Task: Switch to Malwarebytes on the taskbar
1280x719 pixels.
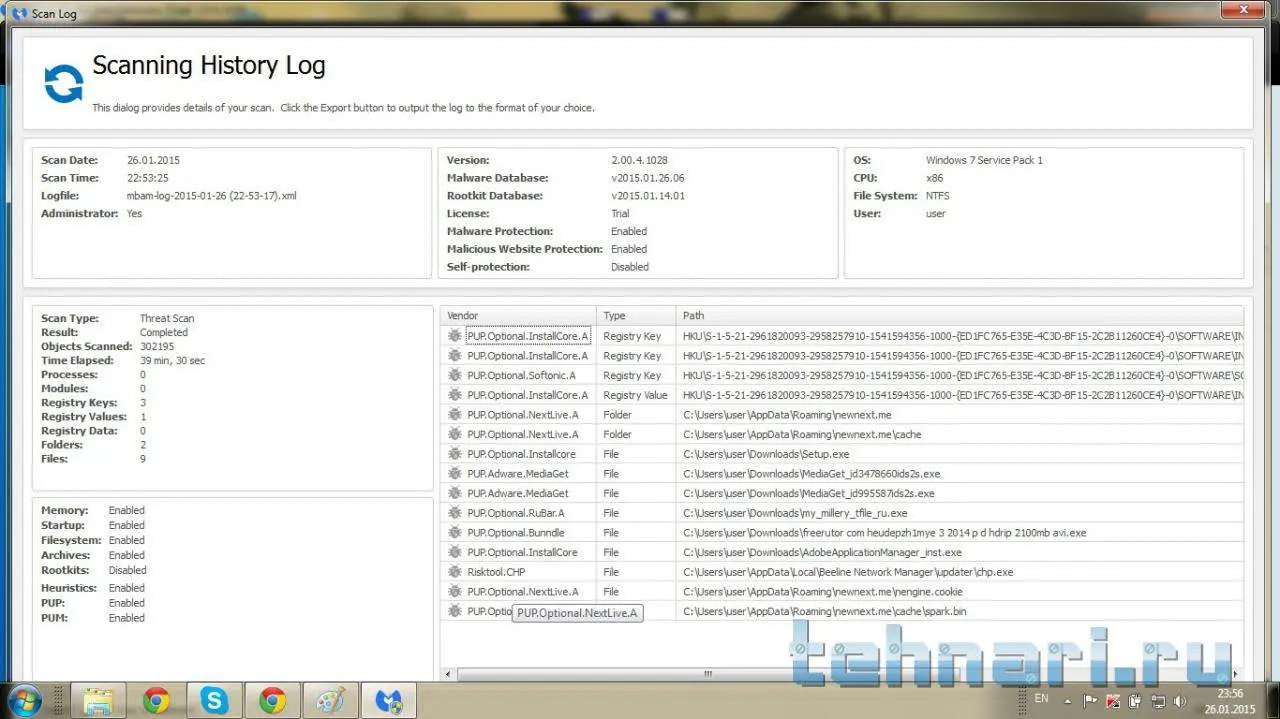Action: (388, 700)
